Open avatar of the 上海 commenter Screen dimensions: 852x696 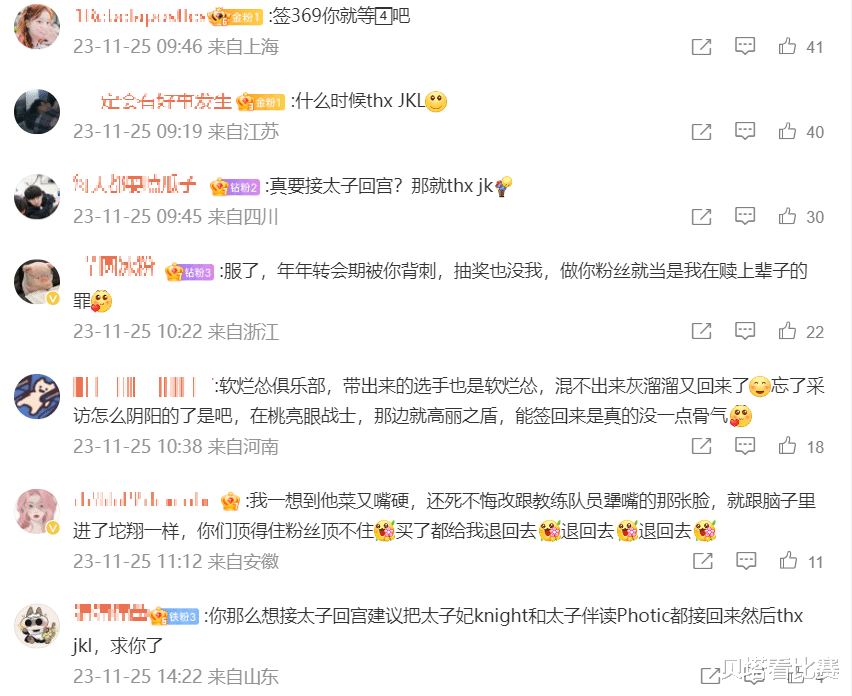pyautogui.click(x=36, y=26)
